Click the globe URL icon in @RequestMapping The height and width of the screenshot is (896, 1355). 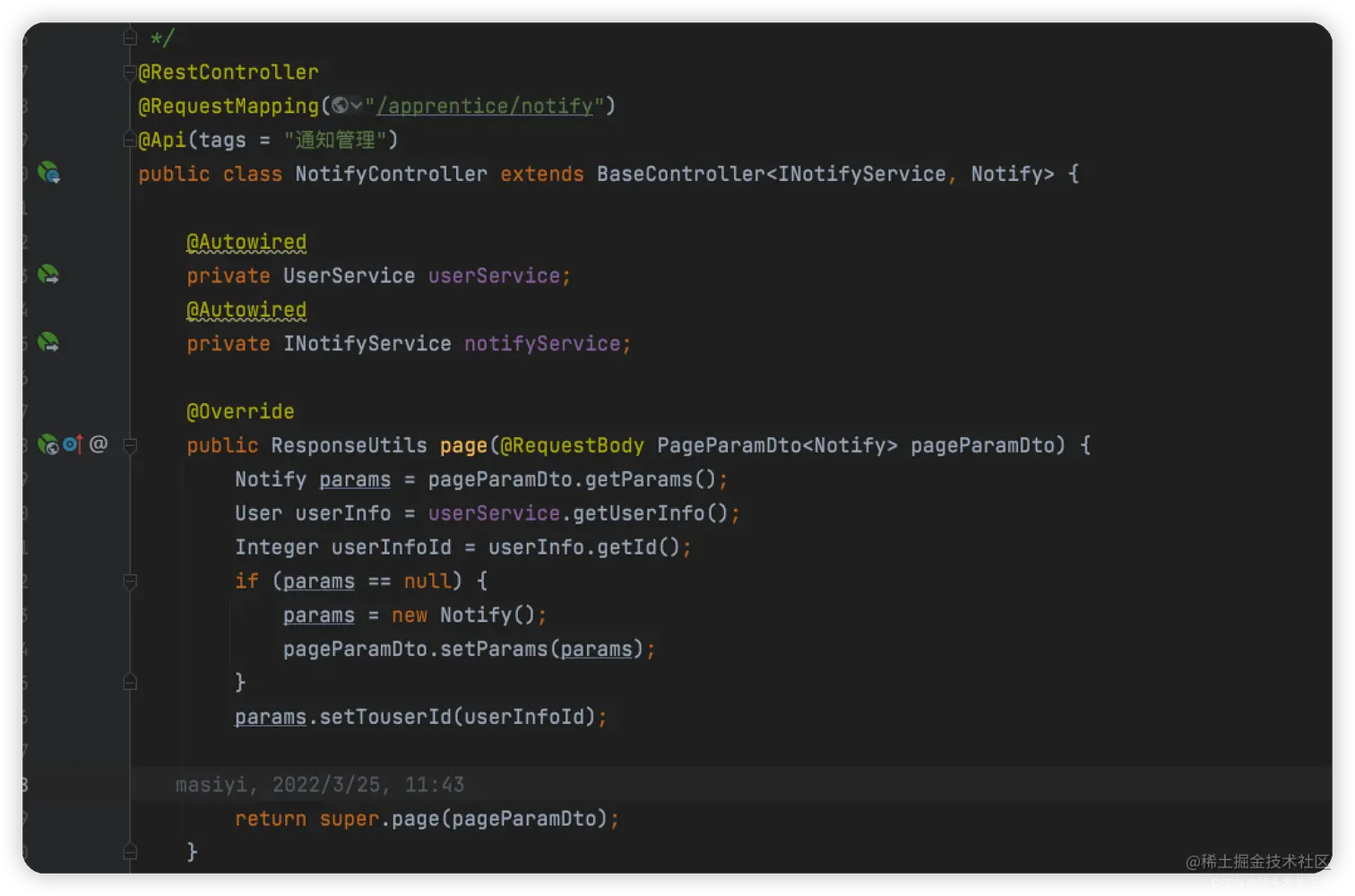coord(340,106)
